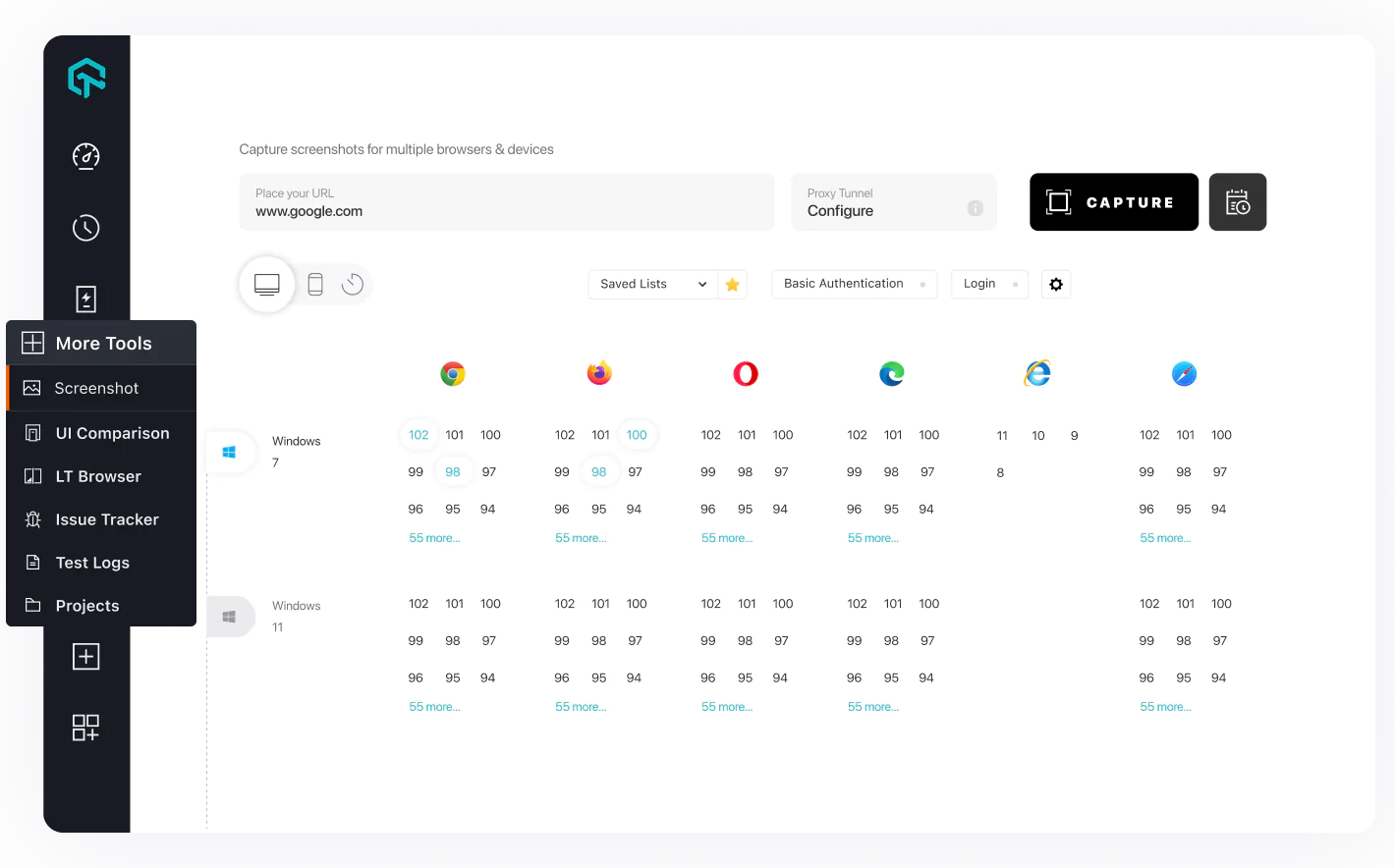Select the desktop monitor device icon
This screenshot has width=1395, height=868.
267,285
